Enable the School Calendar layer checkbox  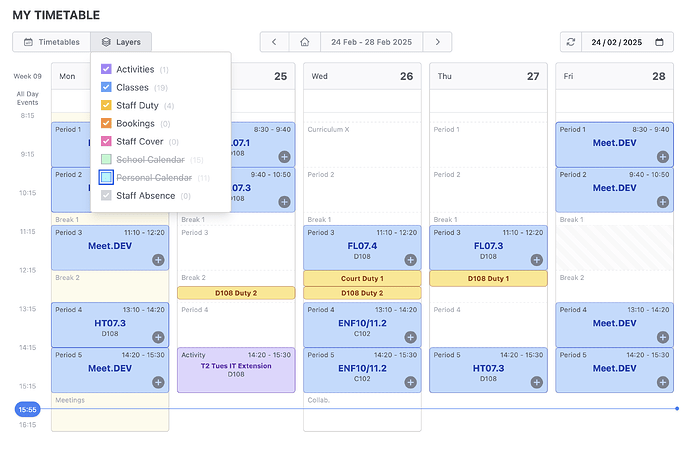pos(106,159)
